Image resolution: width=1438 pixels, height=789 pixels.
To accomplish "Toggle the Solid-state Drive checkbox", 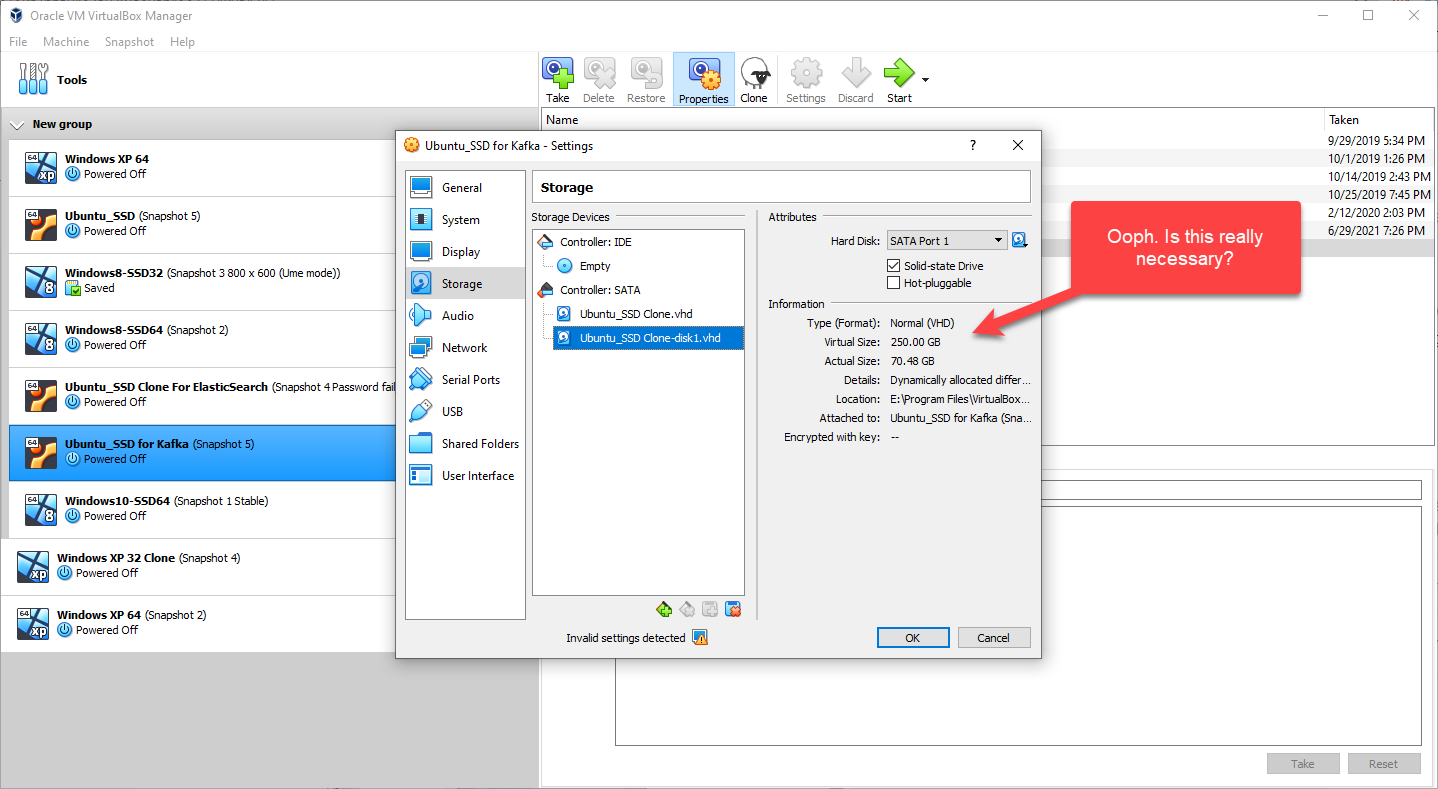I will [x=894, y=266].
